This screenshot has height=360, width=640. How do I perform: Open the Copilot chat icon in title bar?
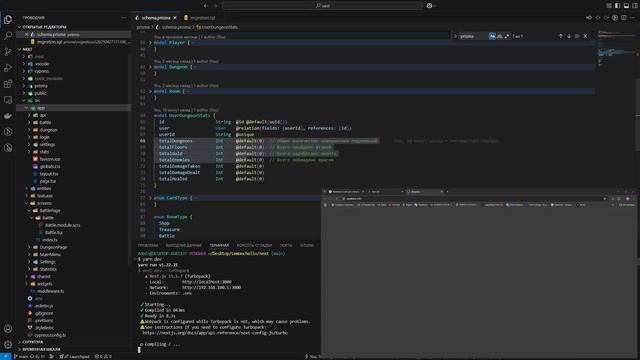point(429,6)
